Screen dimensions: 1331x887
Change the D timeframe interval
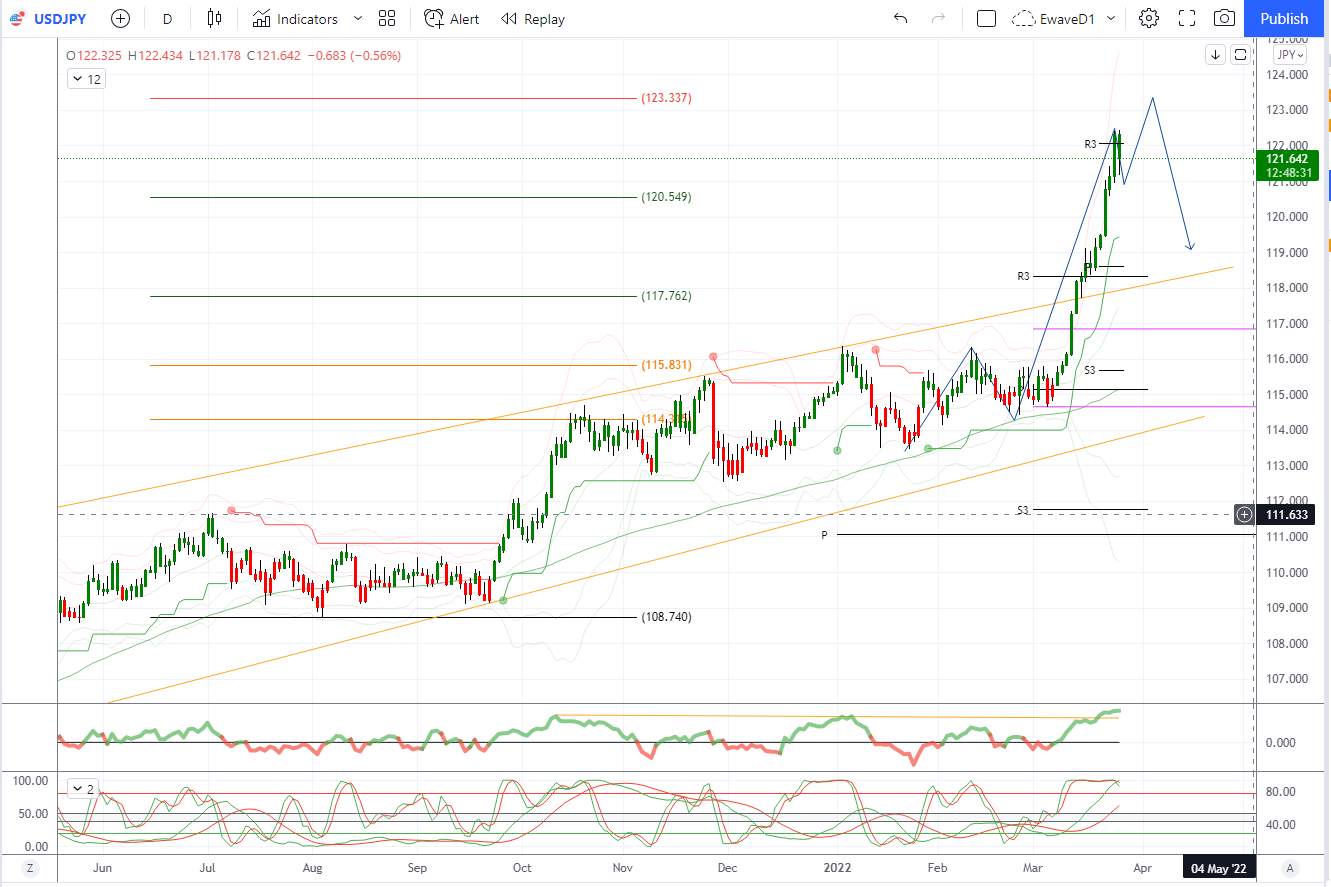click(167, 19)
